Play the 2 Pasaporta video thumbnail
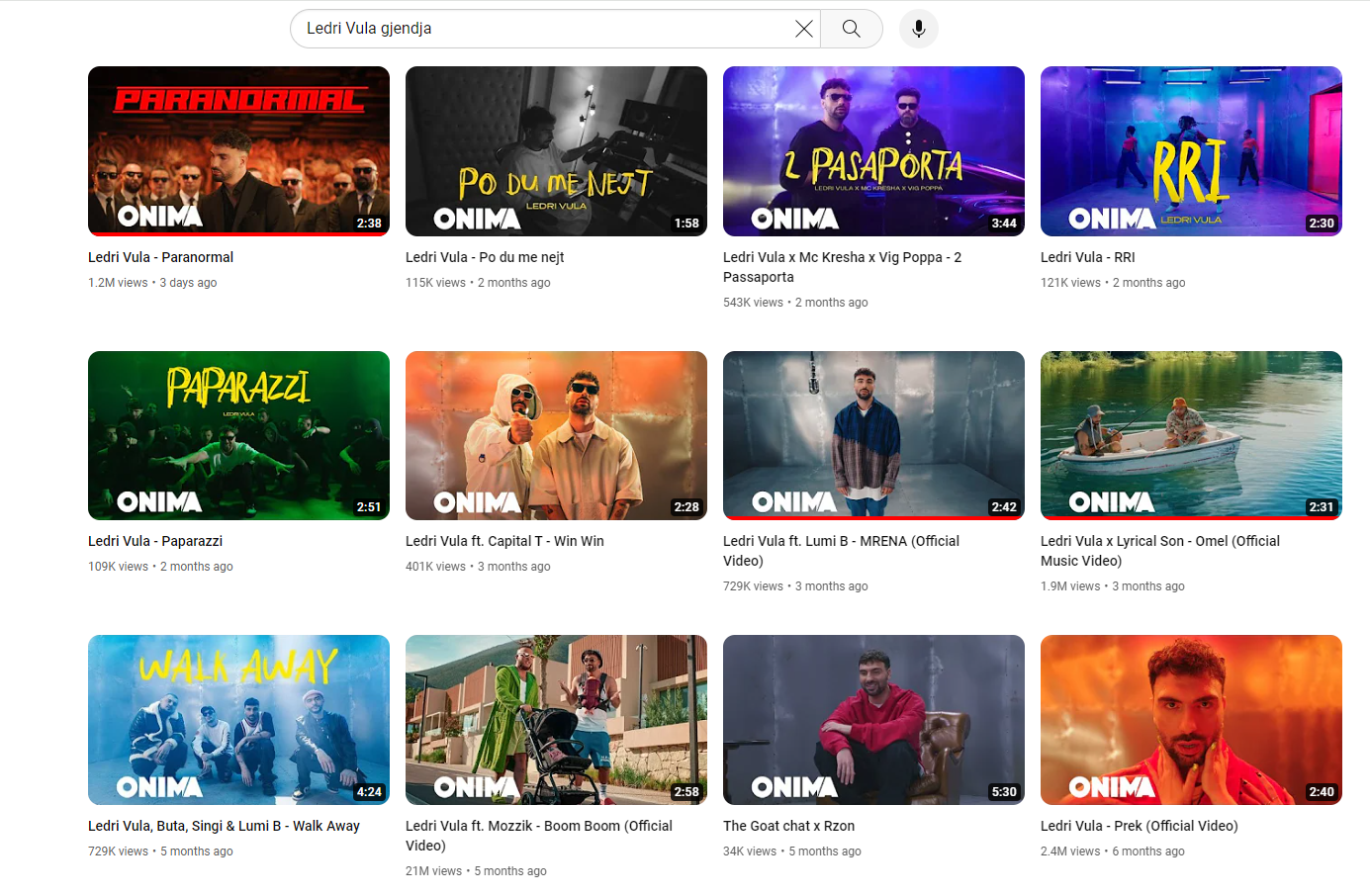The image size is (1370, 896). (x=873, y=150)
